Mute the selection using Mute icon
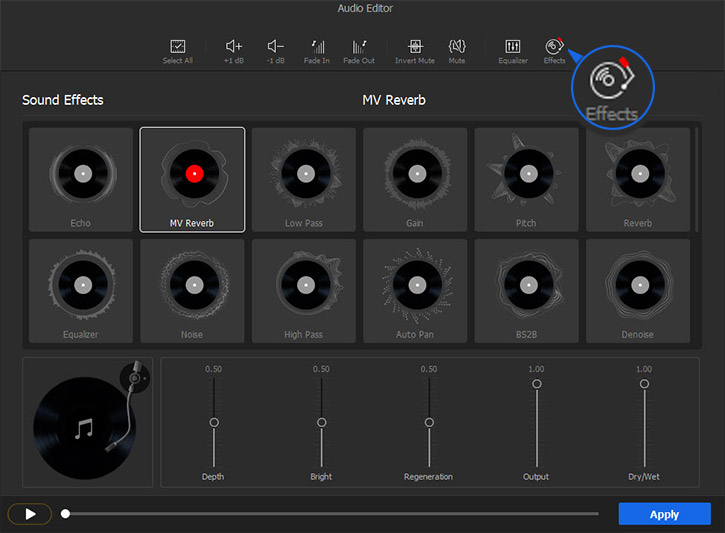This screenshot has width=725, height=533. [x=457, y=47]
